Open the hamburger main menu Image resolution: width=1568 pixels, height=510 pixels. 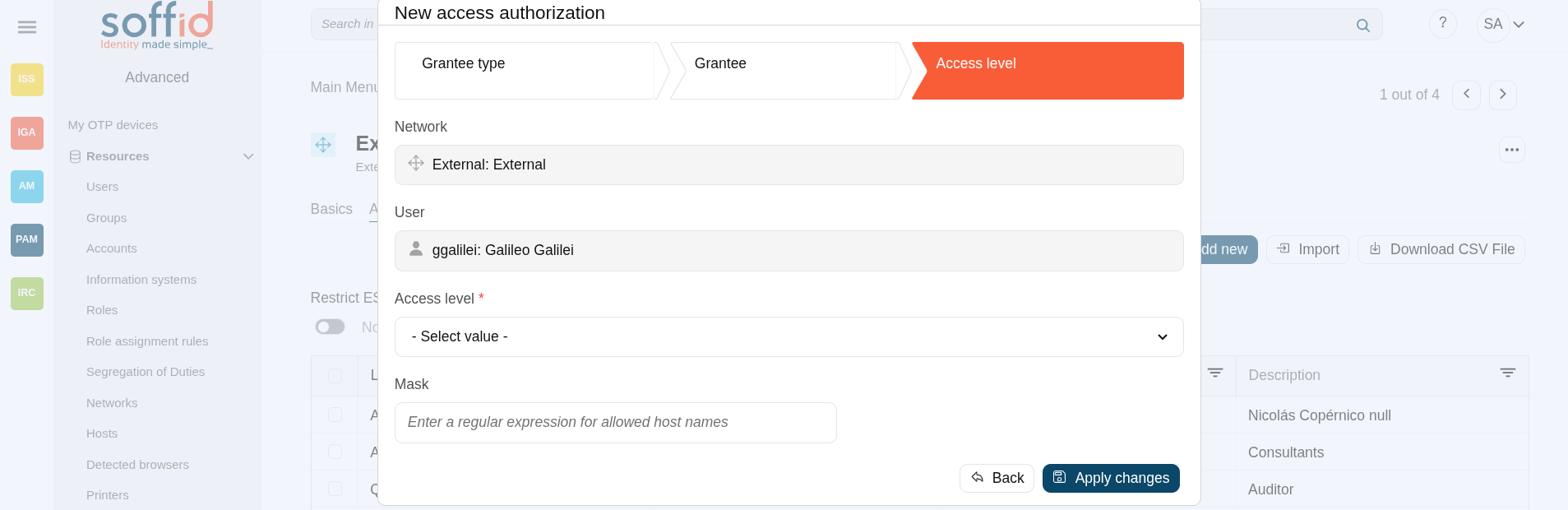(x=27, y=27)
